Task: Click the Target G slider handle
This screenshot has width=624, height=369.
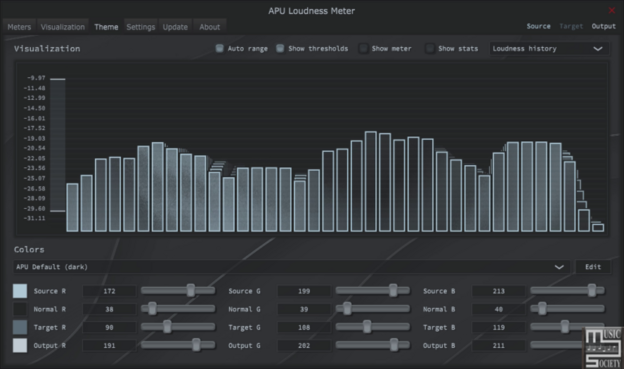Action: [x=367, y=327]
